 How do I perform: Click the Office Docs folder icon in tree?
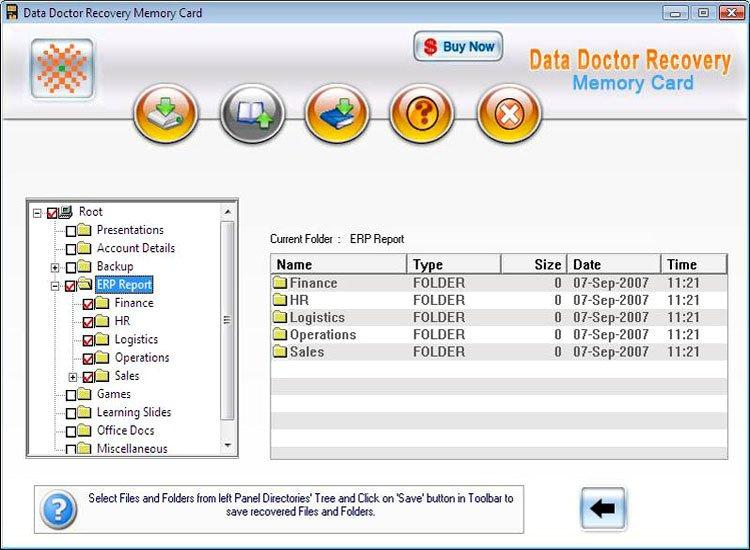coord(84,430)
